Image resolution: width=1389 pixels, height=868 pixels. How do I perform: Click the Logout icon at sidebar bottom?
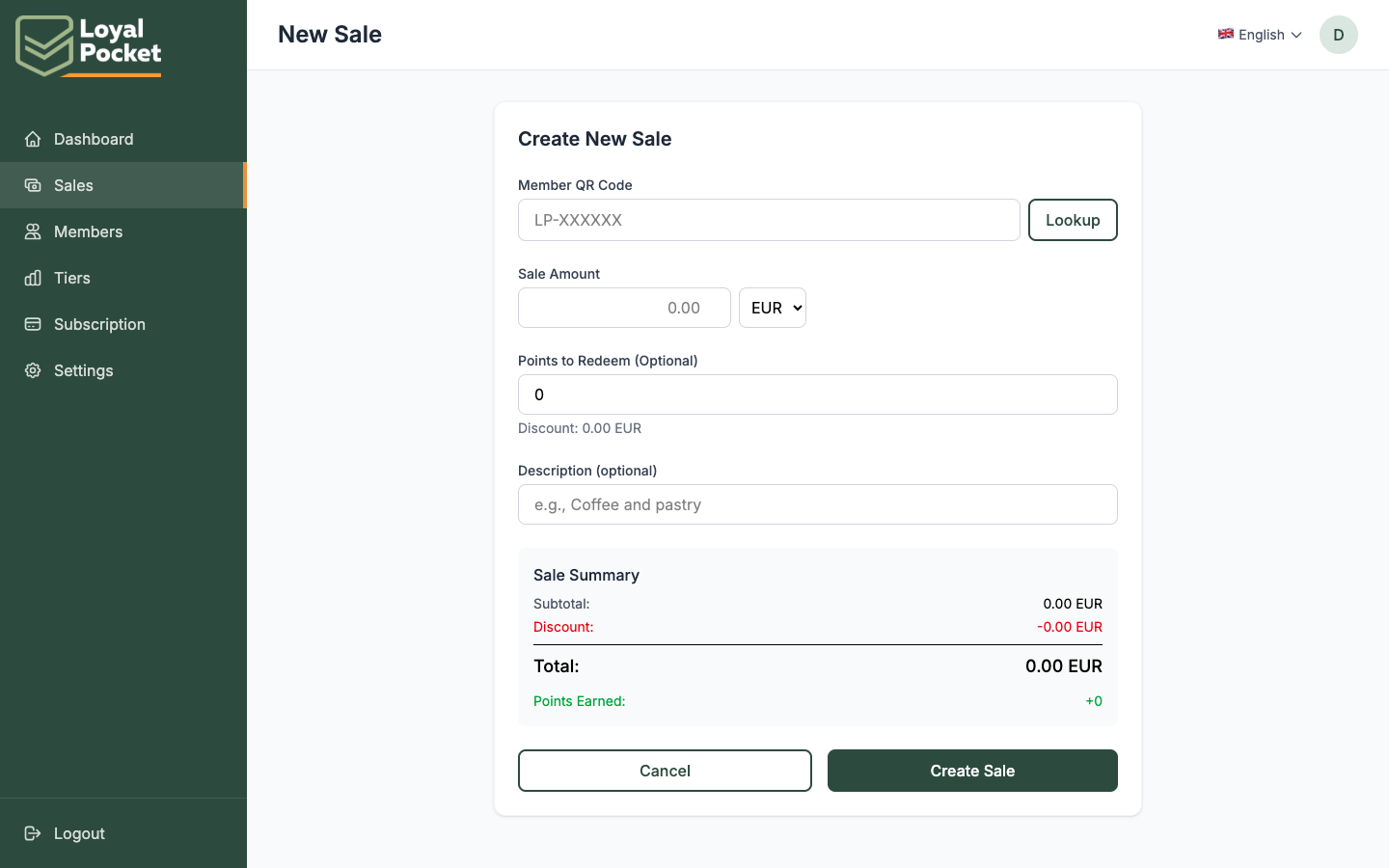pos(32,833)
